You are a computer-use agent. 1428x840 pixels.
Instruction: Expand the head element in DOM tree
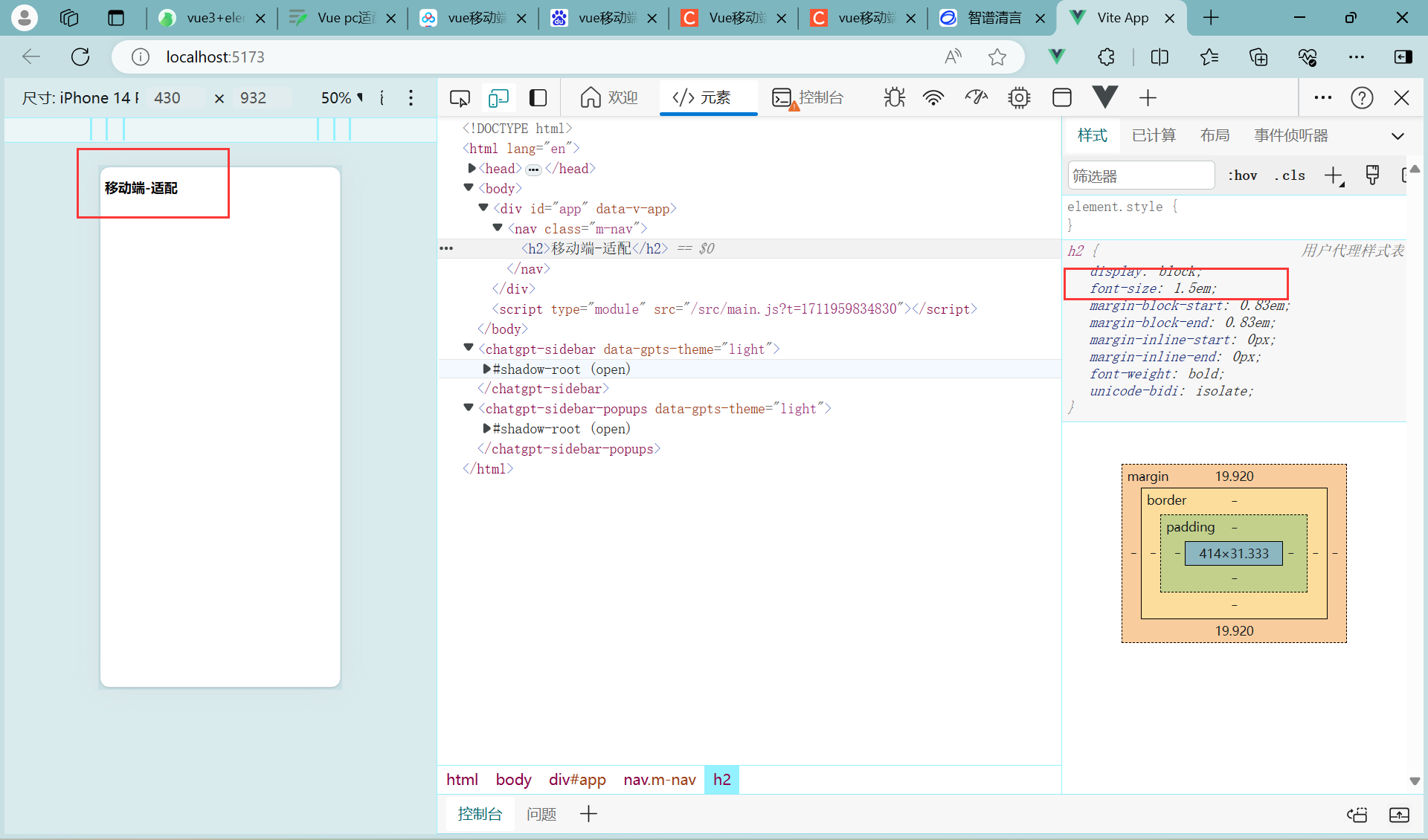[471, 169]
